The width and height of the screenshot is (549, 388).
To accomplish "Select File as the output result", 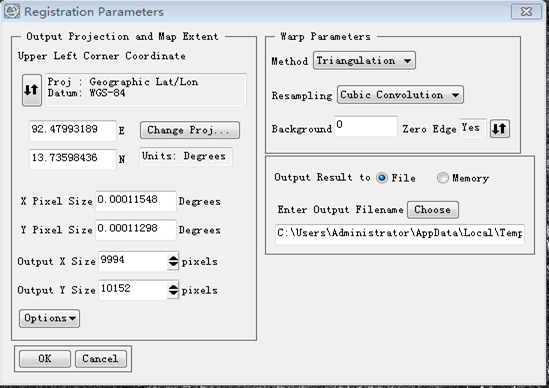I will pyautogui.click(x=382, y=178).
